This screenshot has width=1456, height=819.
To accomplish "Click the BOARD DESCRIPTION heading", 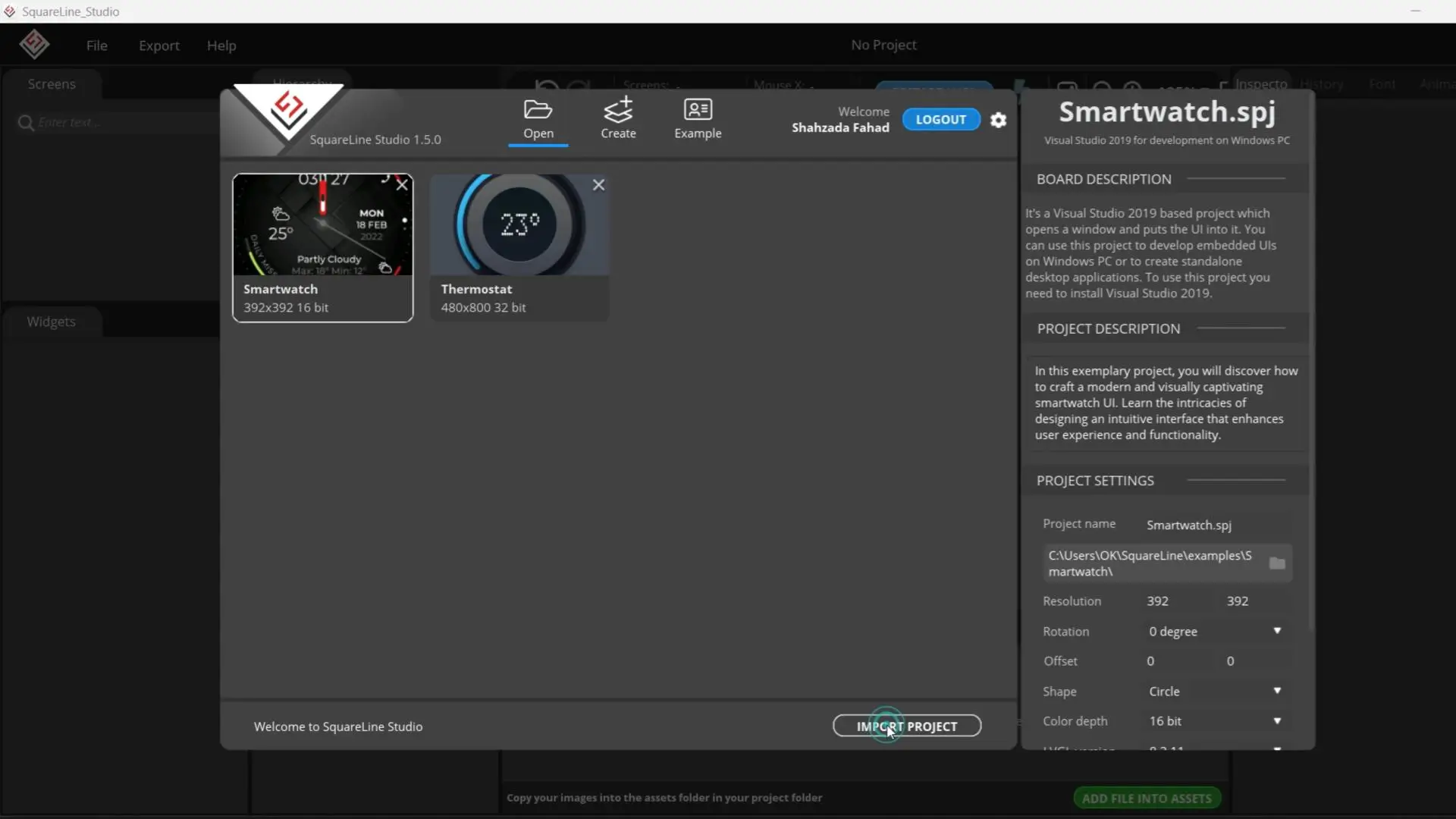I will (x=1103, y=179).
